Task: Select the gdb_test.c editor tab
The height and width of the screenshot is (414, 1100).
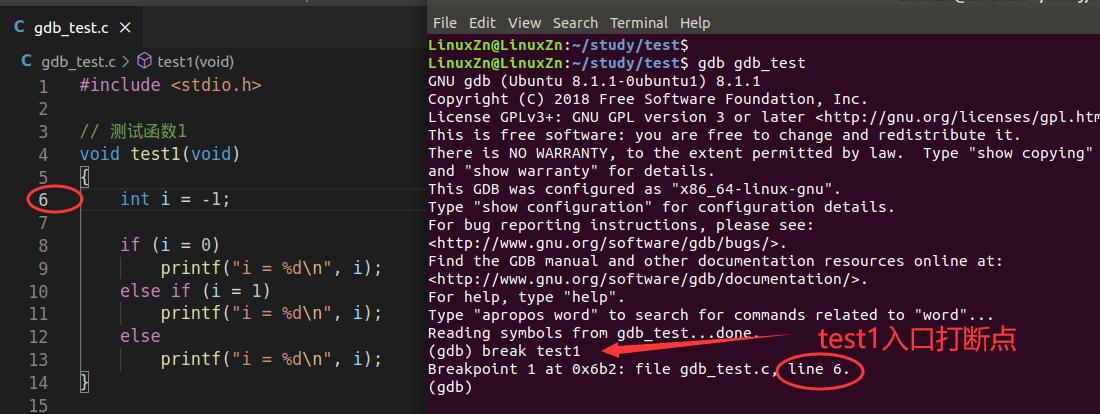Action: 72,26
